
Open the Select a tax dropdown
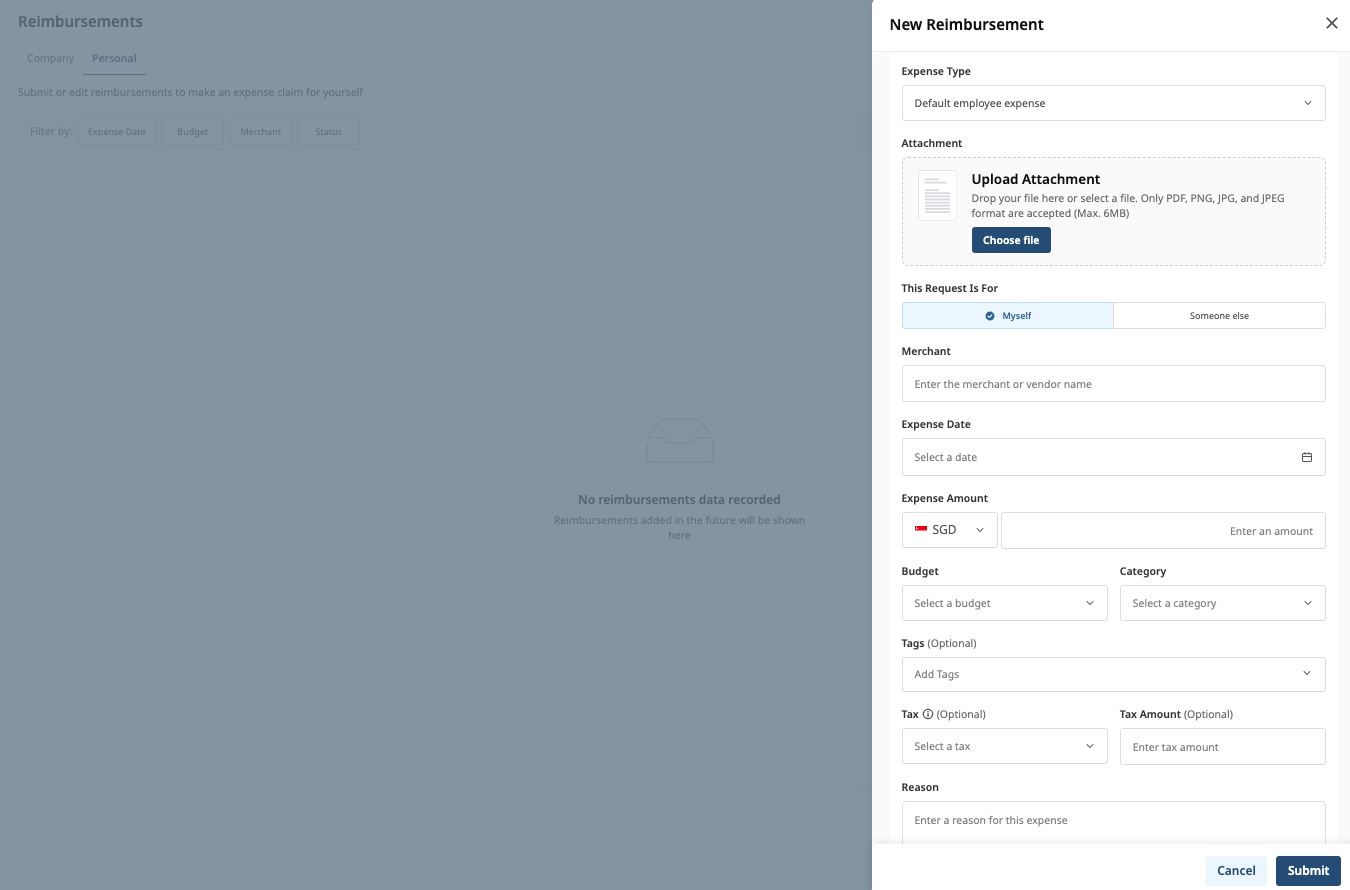click(1004, 746)
